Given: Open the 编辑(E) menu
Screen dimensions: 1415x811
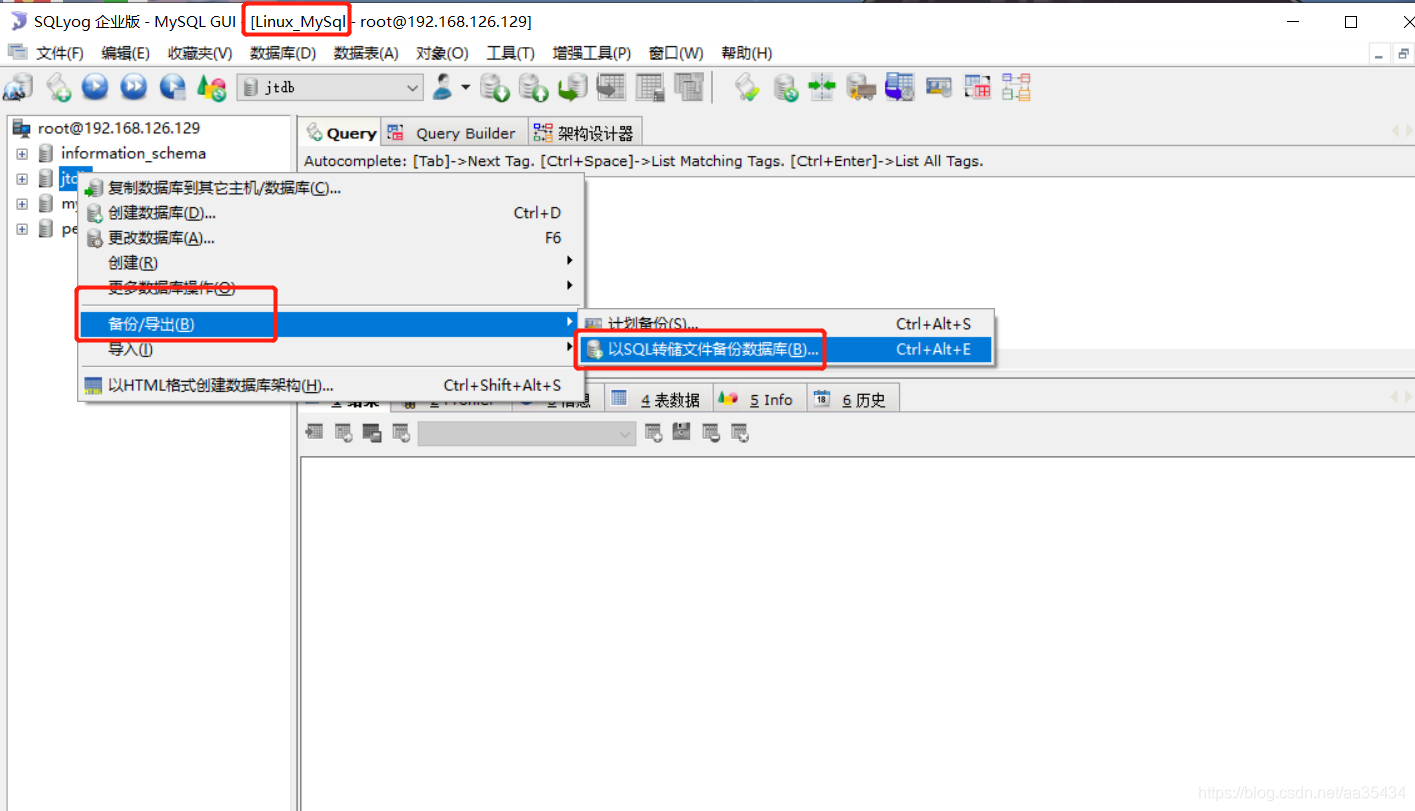Looking at the screenshot, I should 125,53.
